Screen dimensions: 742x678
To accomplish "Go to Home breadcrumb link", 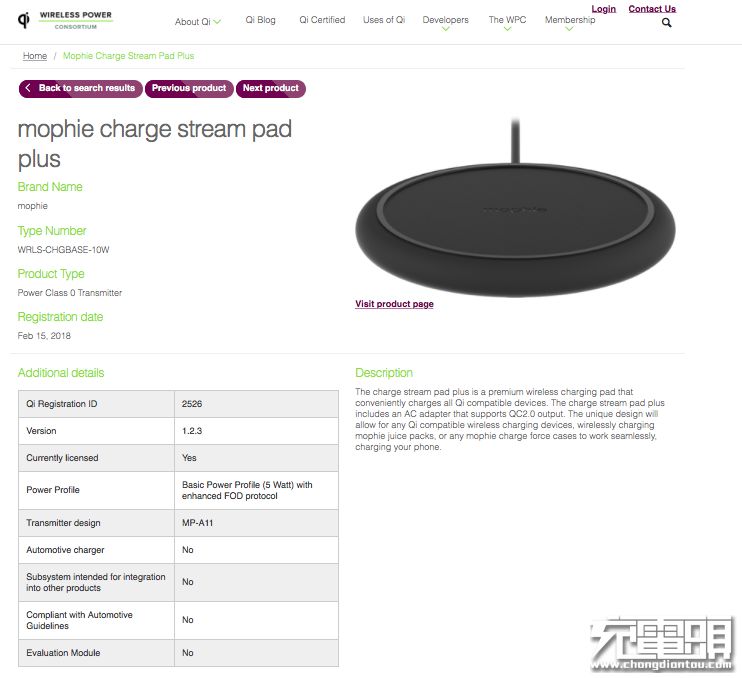I will [35, 56].
